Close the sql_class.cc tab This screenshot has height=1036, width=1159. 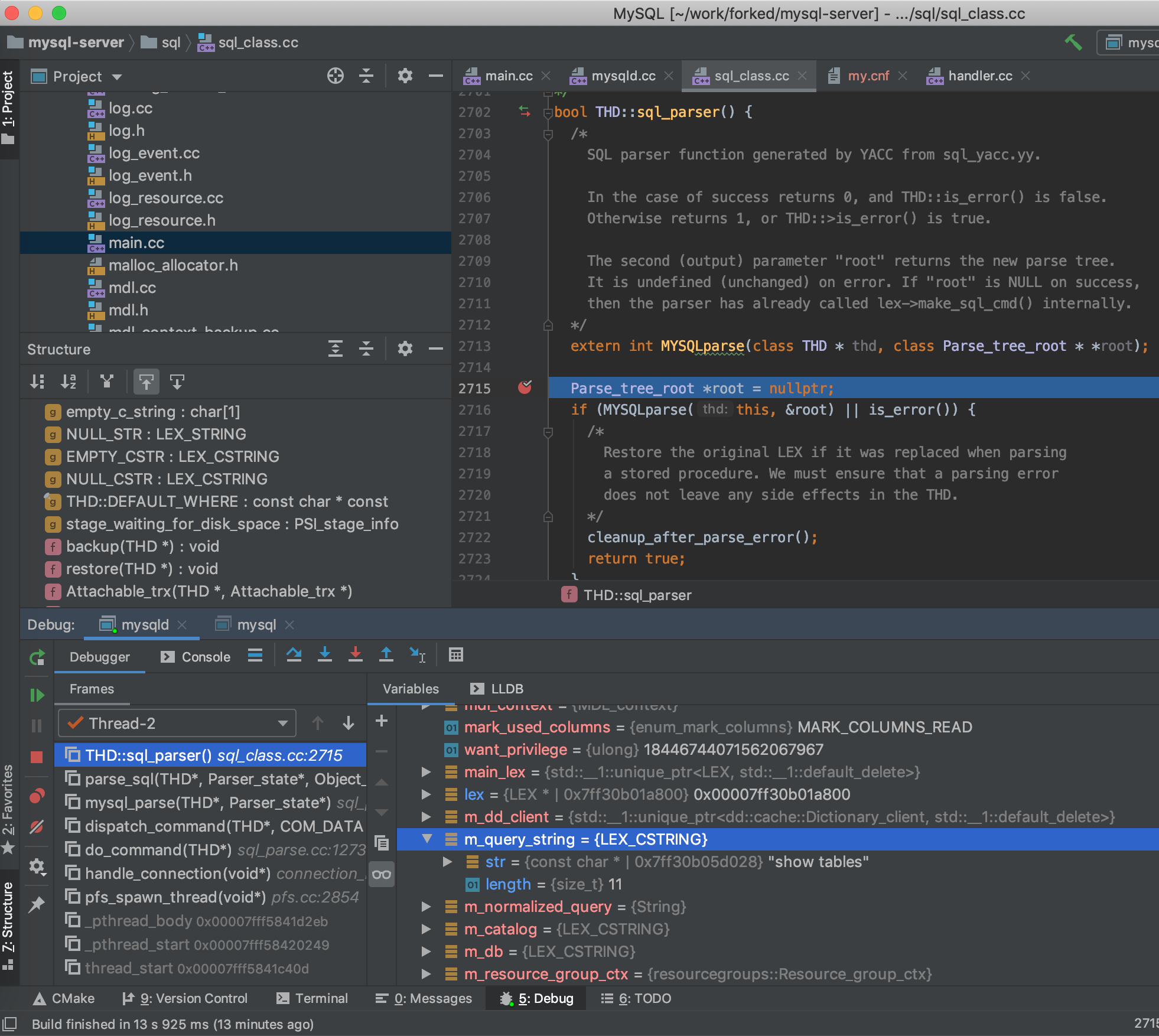[802, 76]
